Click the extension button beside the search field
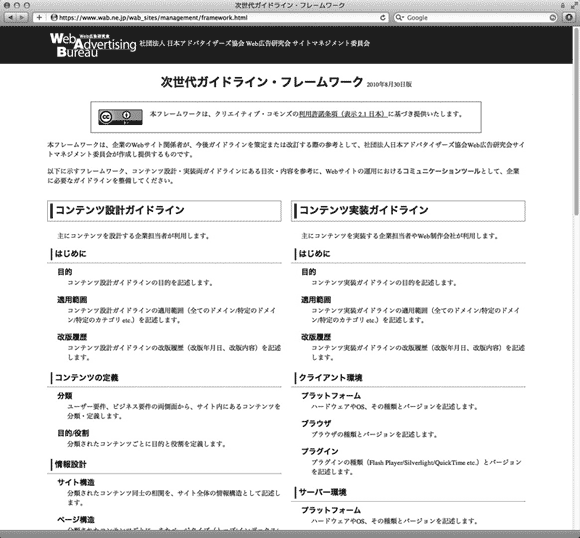Image resolution: width=580 pixels, height=538 pixels. 569,17
